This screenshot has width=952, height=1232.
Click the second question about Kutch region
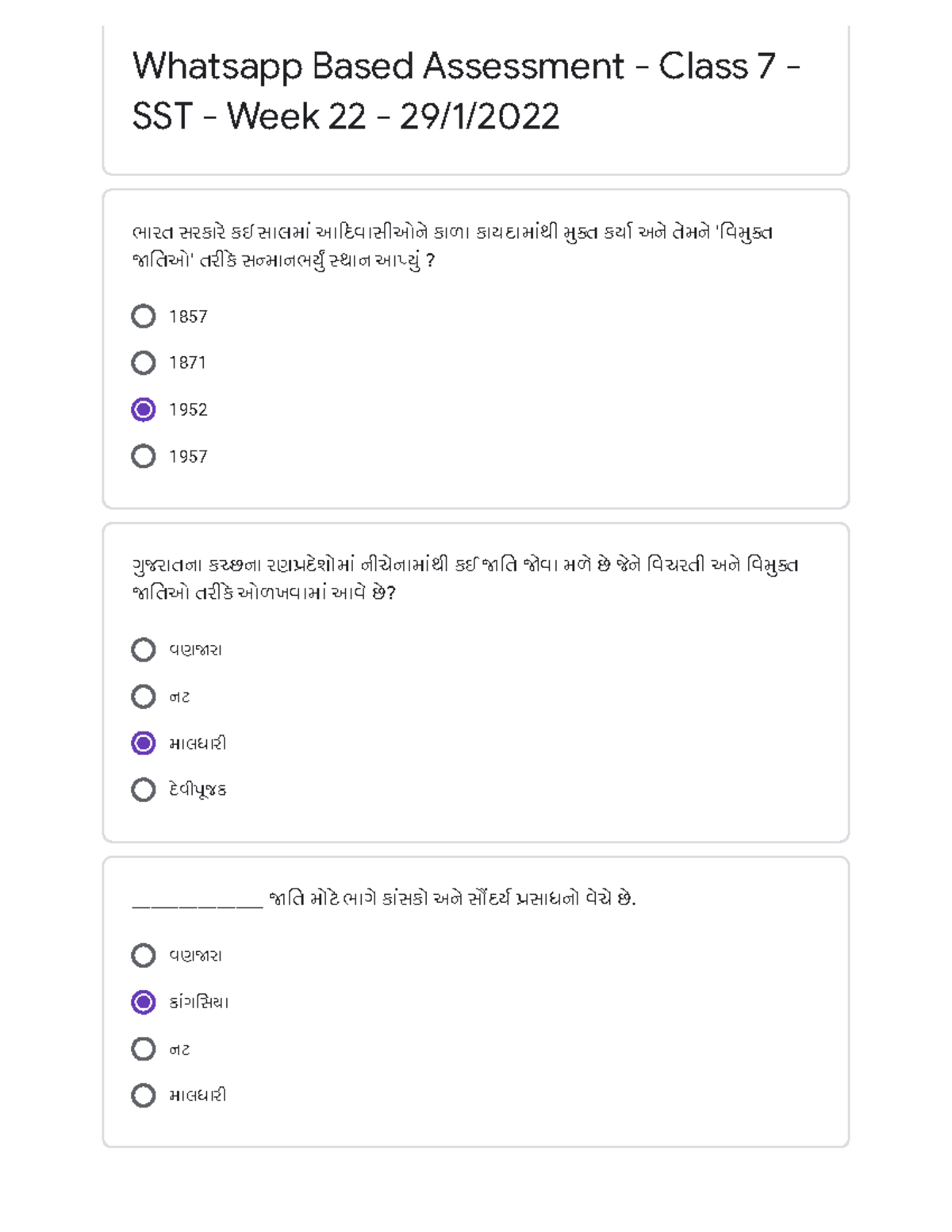coord(466,581)
